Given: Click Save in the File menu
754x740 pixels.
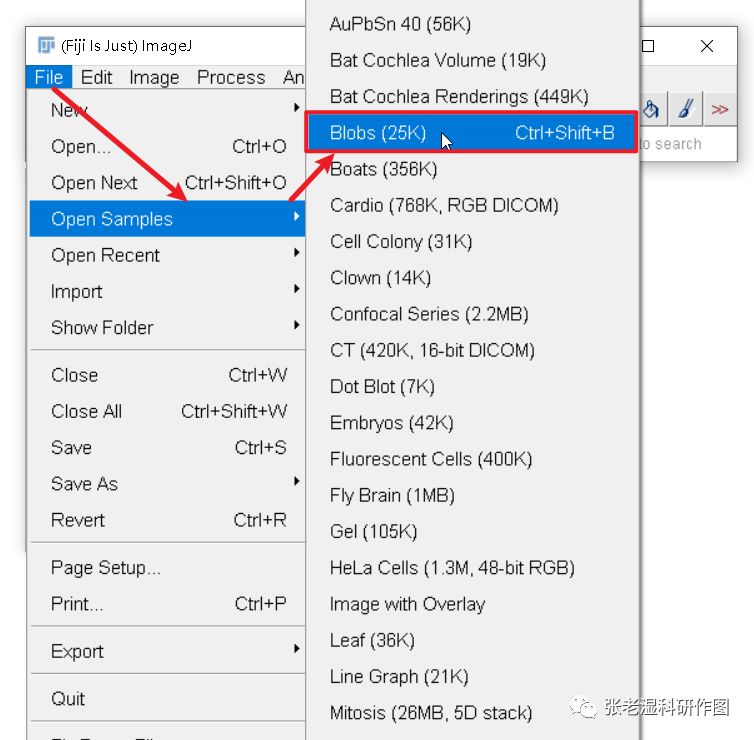Looking at the screenshot, I should pyautogui.click(x=167, y=448).
